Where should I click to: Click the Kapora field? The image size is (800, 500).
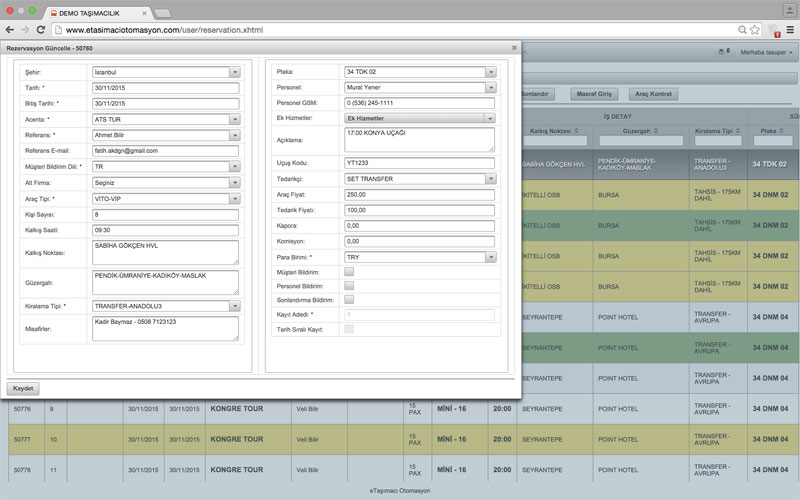click(419, 226)
